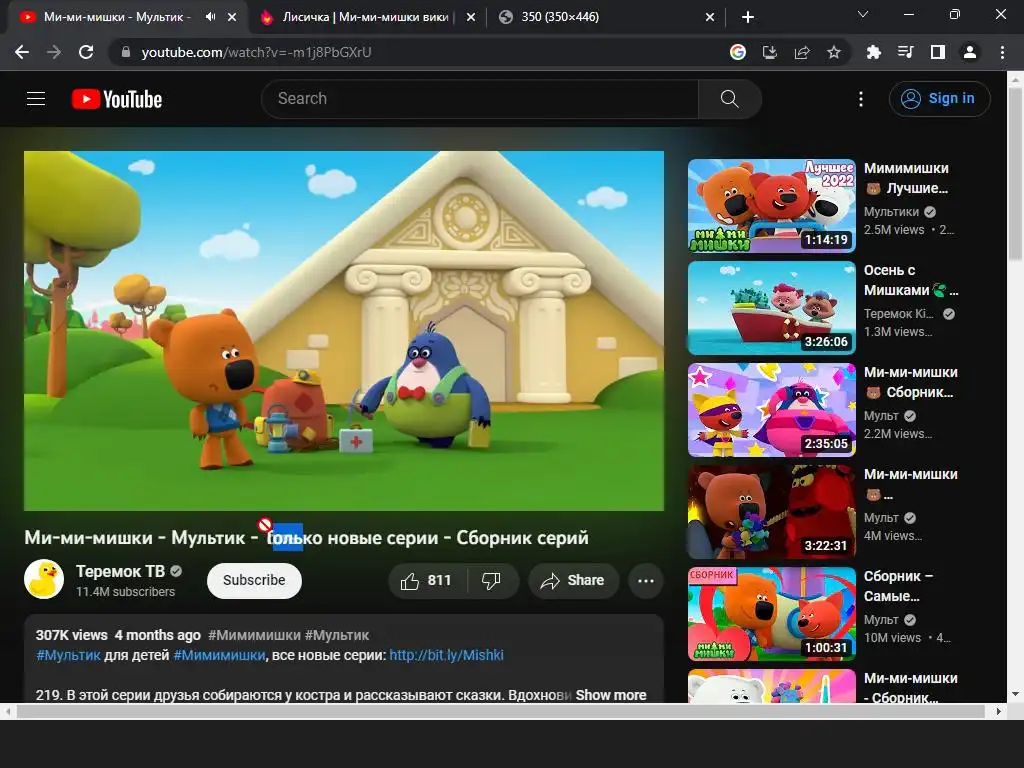1024x768 pixels.
Task: Reload the YouTube page
Action: [86, 52]
